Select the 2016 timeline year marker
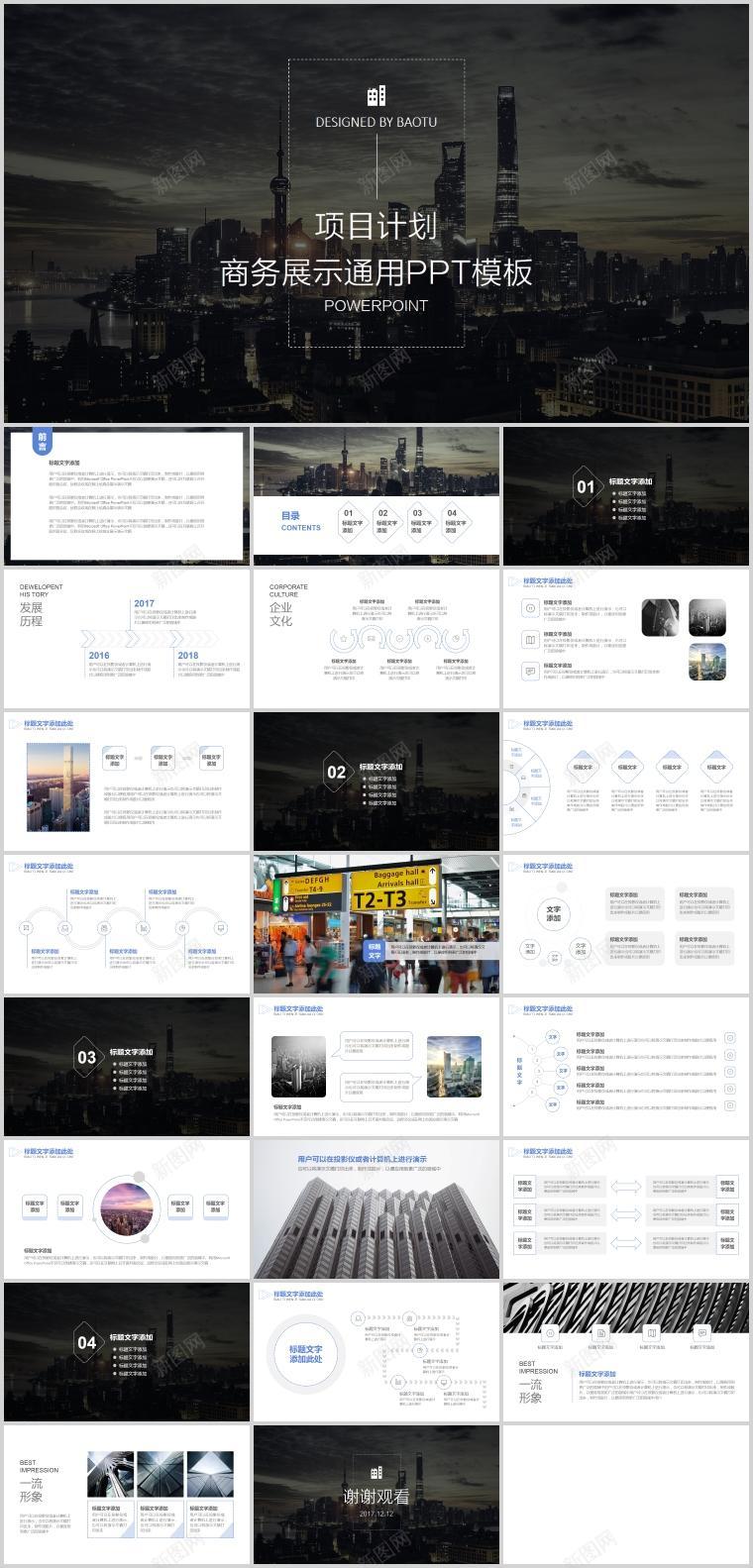The height and width of the screenshot is (1568, 753). pyautogui.click(x=99, y=655)
